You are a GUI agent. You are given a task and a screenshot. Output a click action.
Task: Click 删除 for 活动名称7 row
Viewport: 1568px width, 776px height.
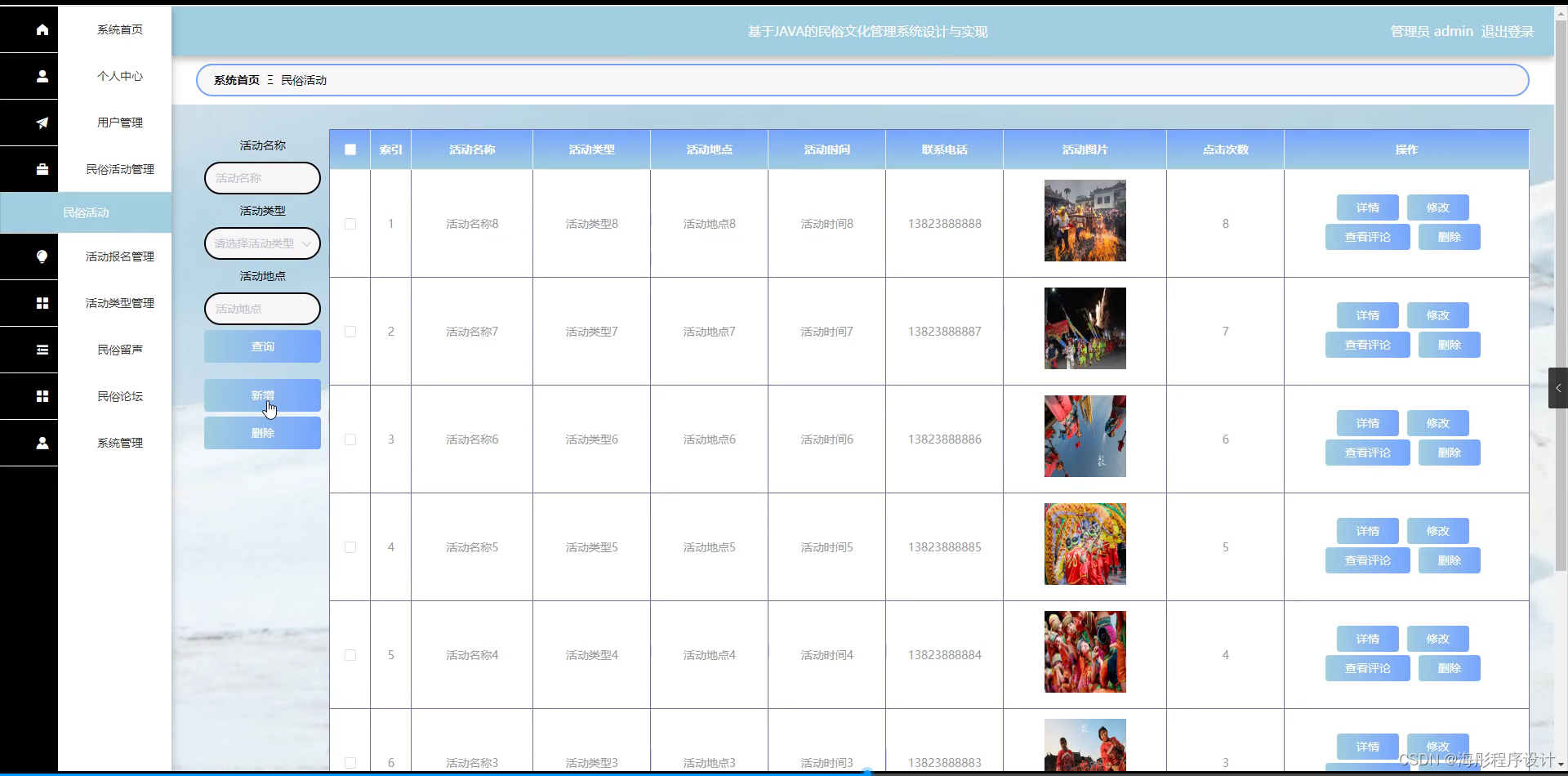1450,345
